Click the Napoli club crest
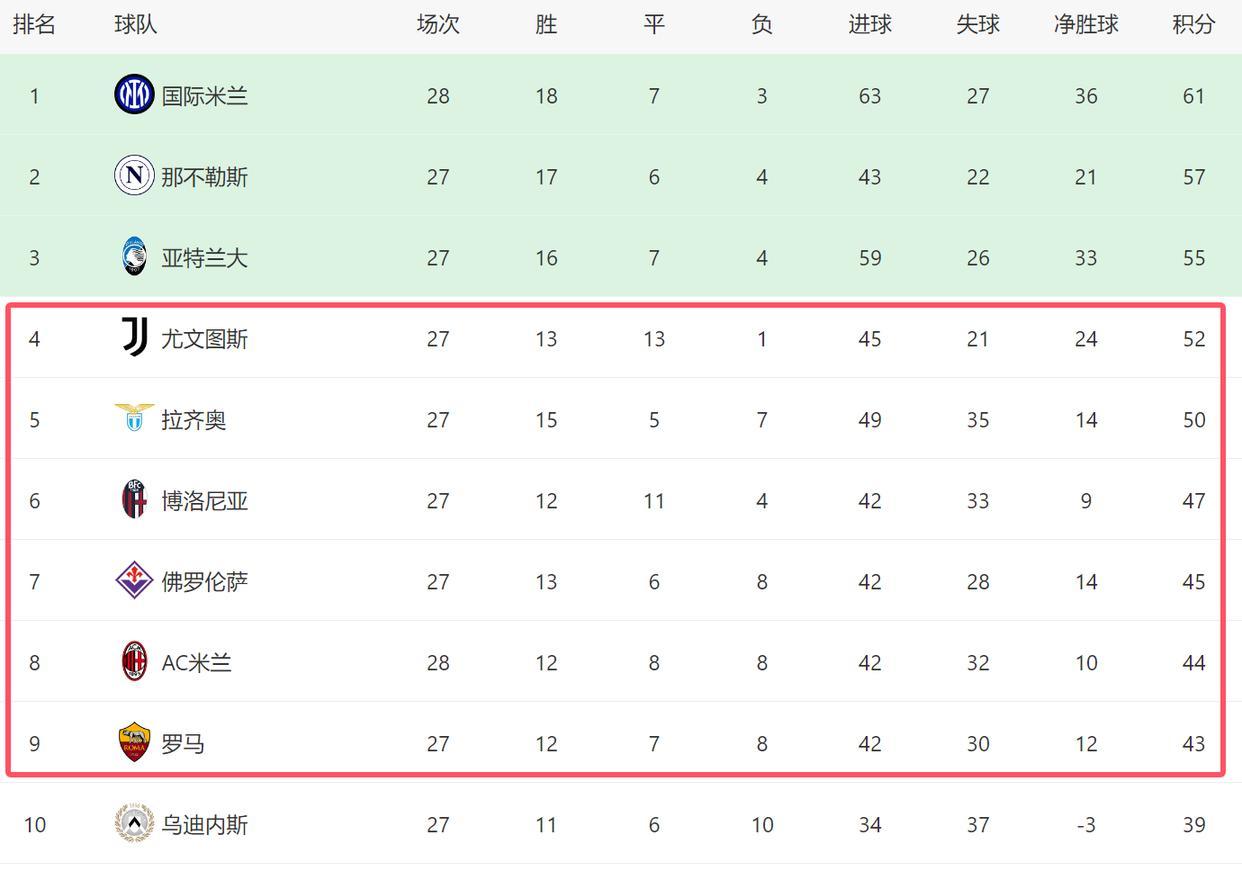1242x871 pixels. point(134,176)
